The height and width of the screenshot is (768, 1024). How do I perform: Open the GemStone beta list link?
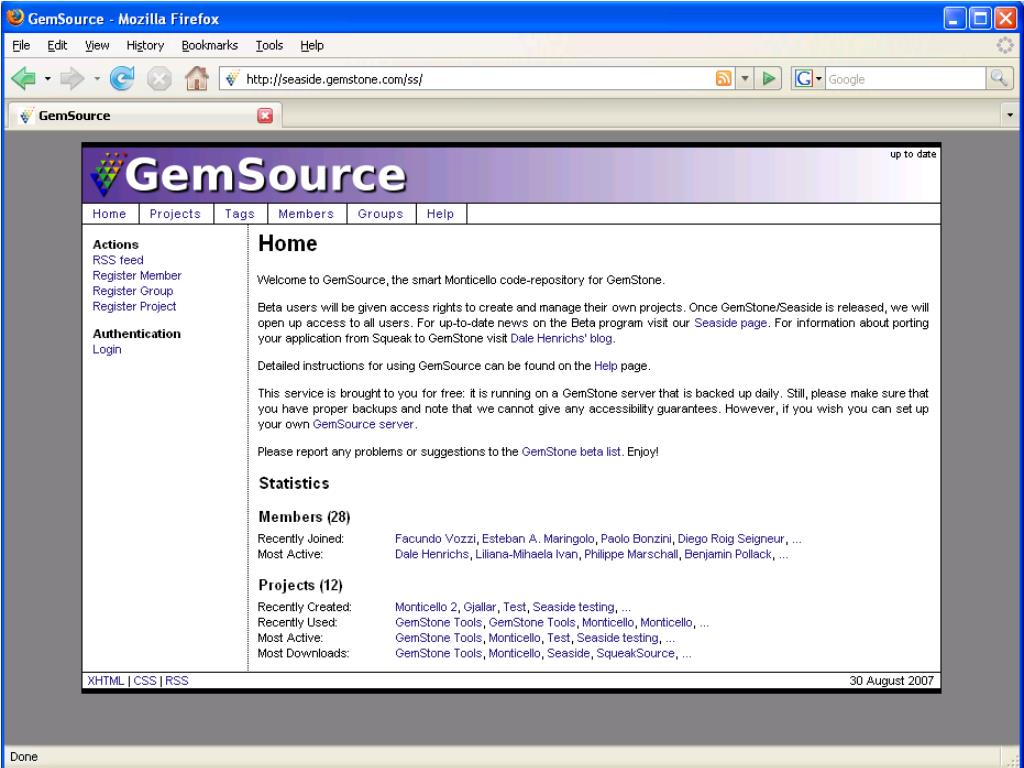571,451
